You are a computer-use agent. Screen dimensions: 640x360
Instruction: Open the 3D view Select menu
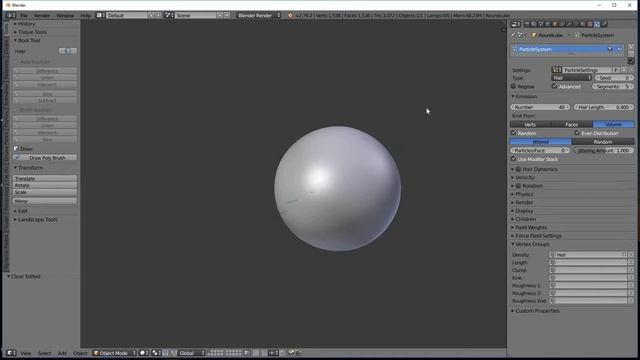44,353
